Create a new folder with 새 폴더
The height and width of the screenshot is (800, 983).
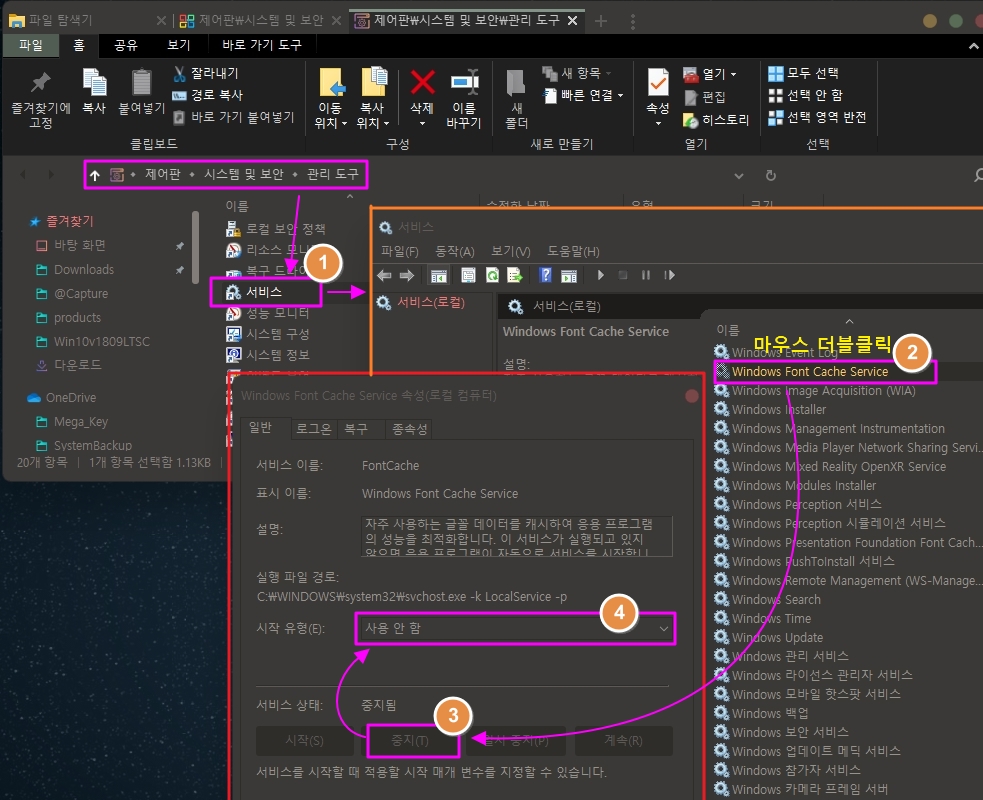coord(517,98)
